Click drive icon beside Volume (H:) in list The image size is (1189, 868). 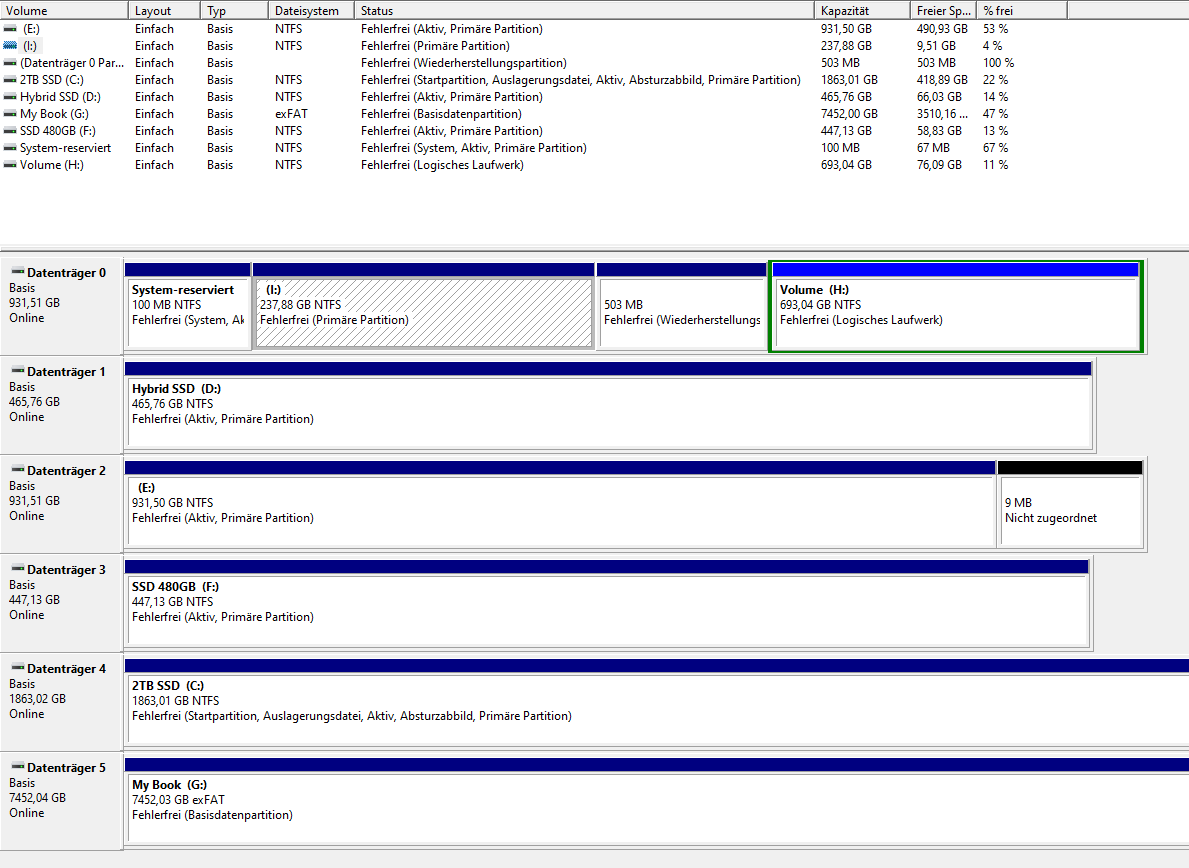click(10, 165)
